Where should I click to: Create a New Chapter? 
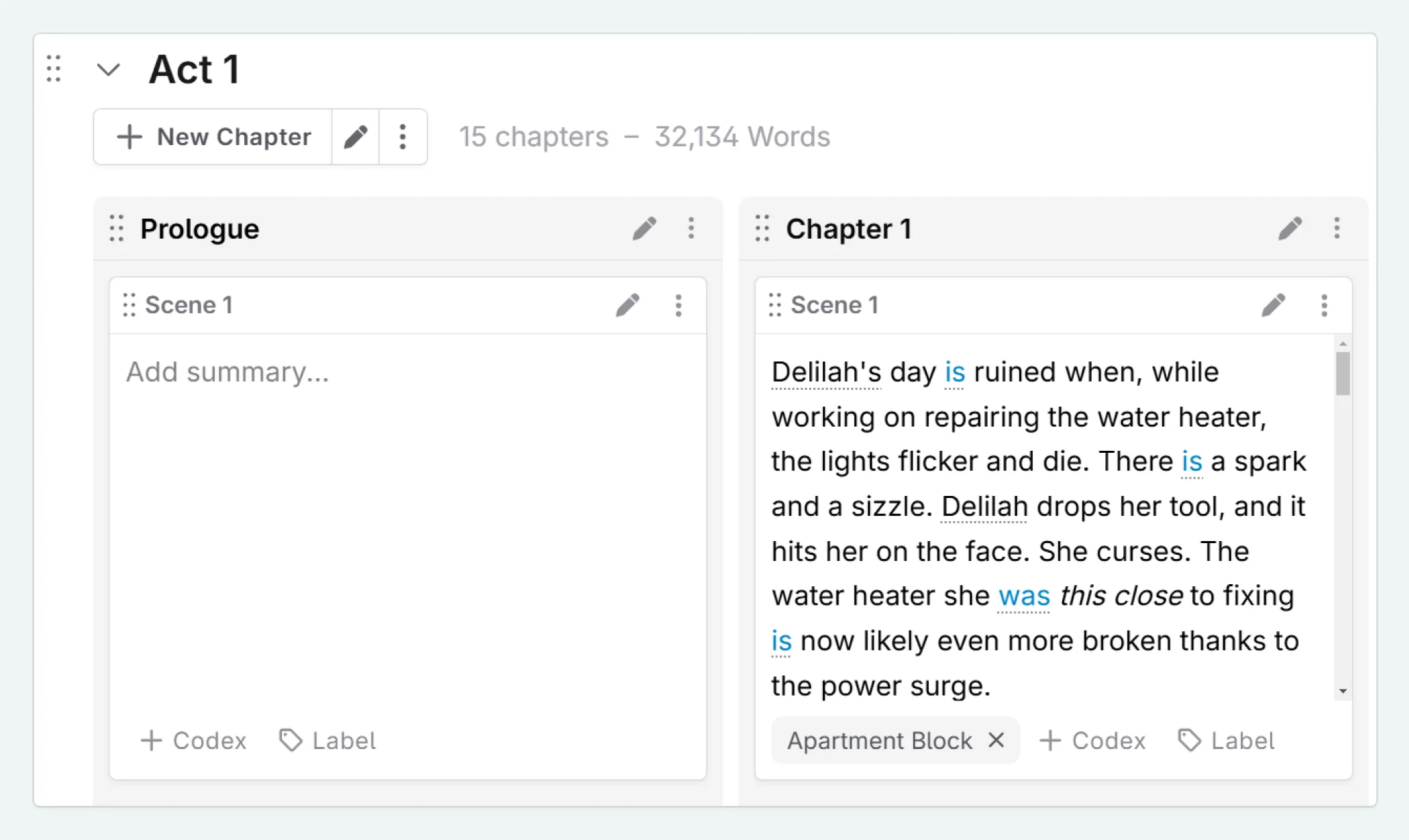point(212,136)
